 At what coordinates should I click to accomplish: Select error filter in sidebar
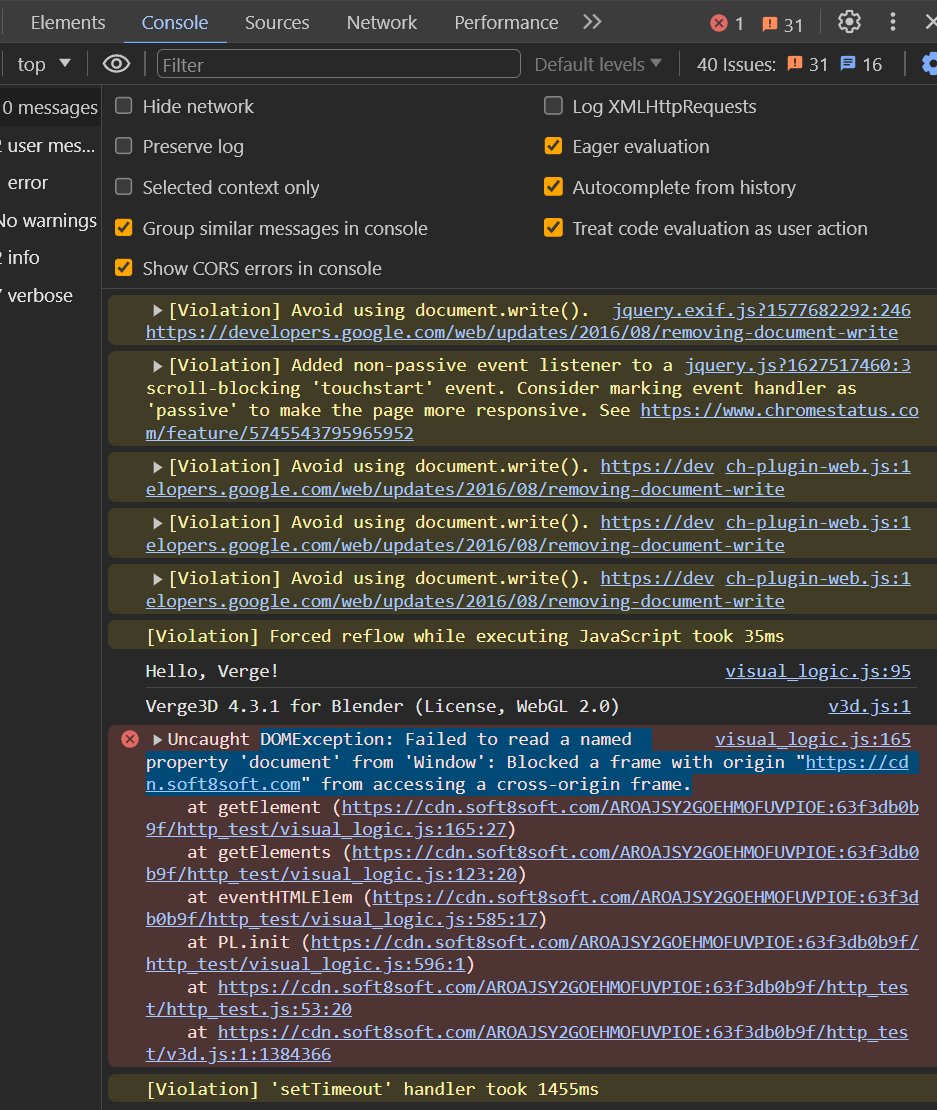click(x=50, y=183)
